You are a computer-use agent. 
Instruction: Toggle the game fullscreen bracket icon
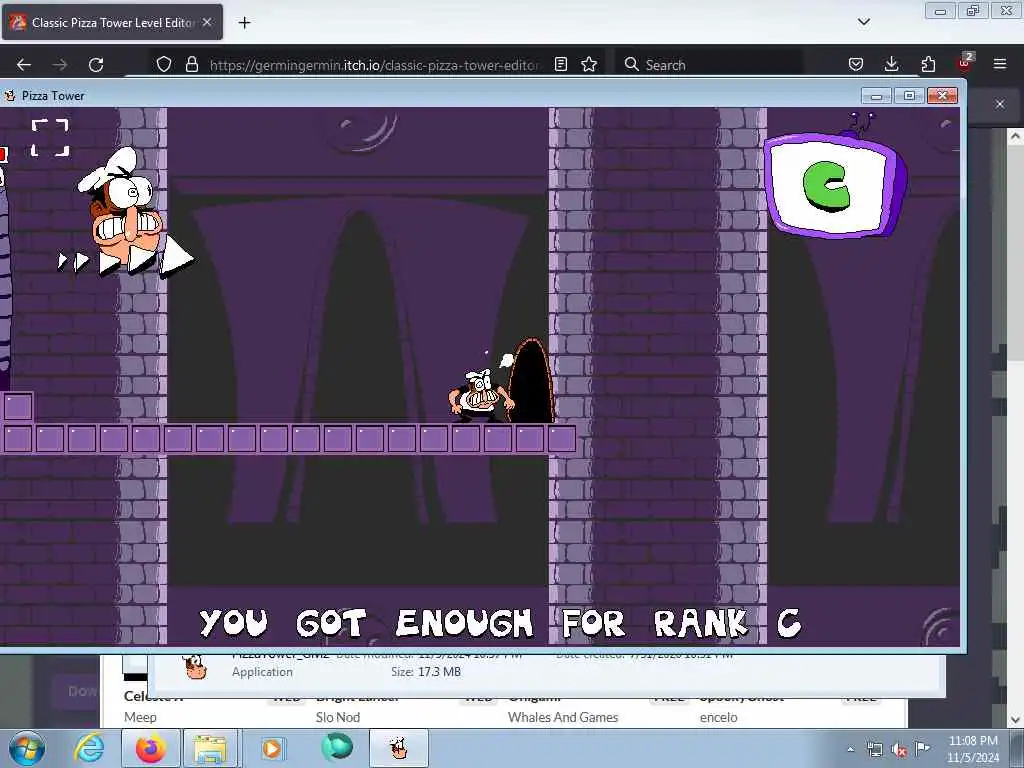tap(50, 138)
